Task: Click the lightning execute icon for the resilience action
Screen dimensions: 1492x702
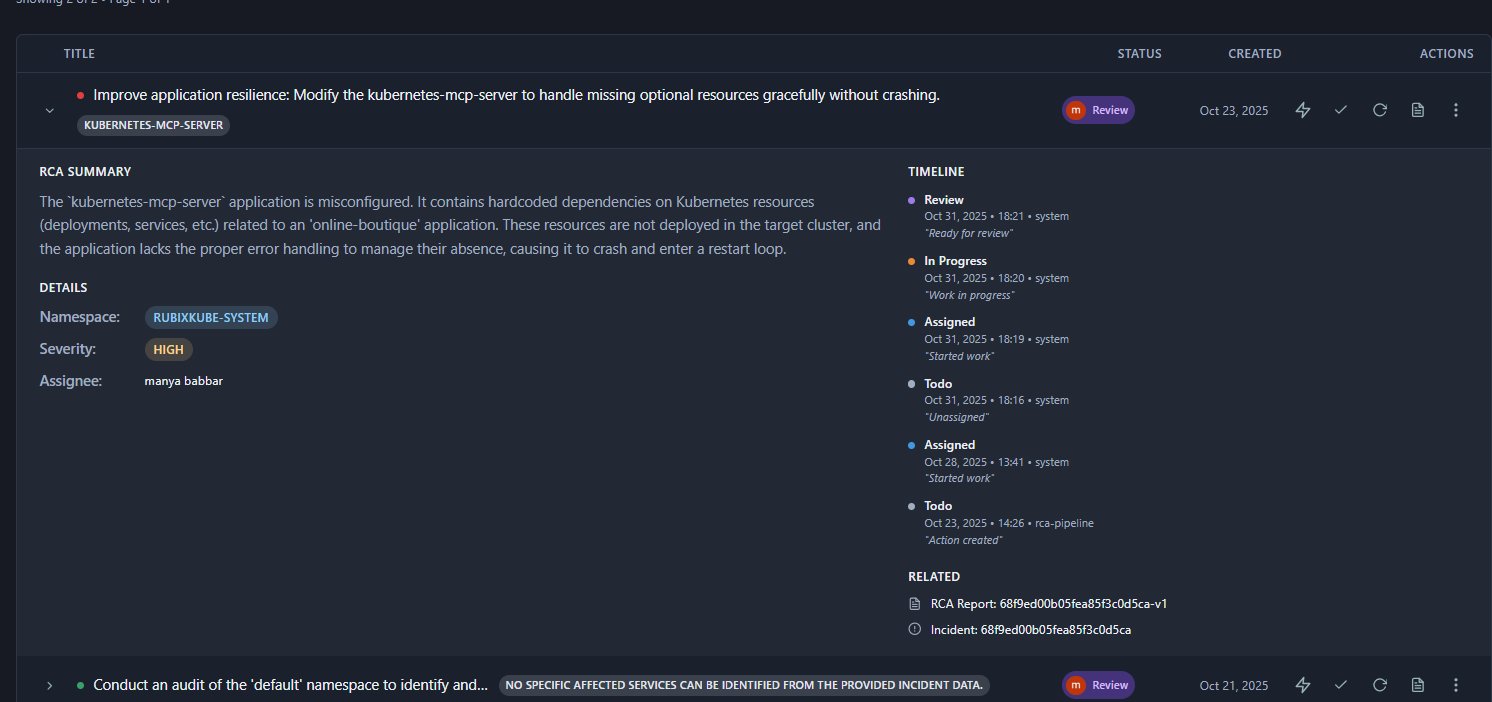Action: click(x=1302, y=110)
